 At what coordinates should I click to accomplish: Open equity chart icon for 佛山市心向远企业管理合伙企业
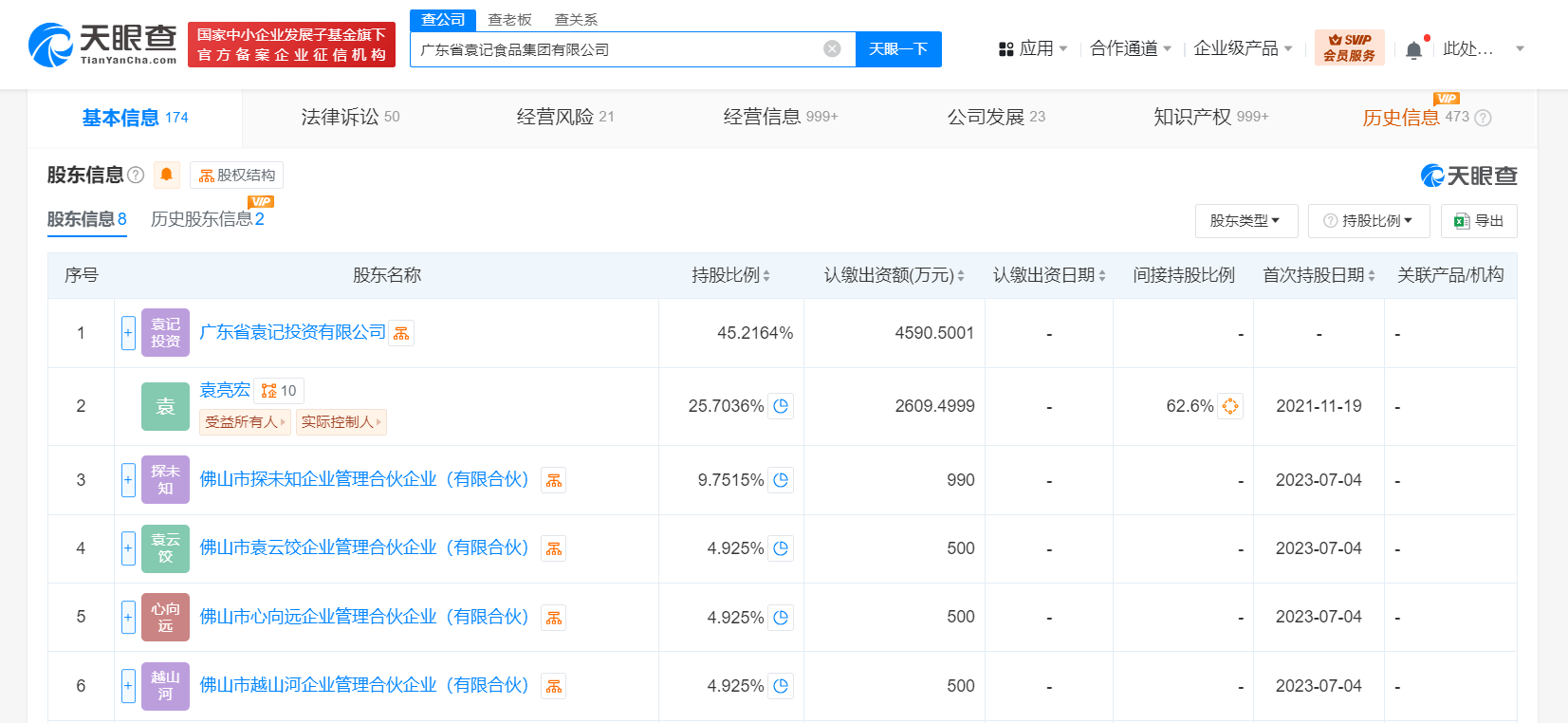(554, 618)
